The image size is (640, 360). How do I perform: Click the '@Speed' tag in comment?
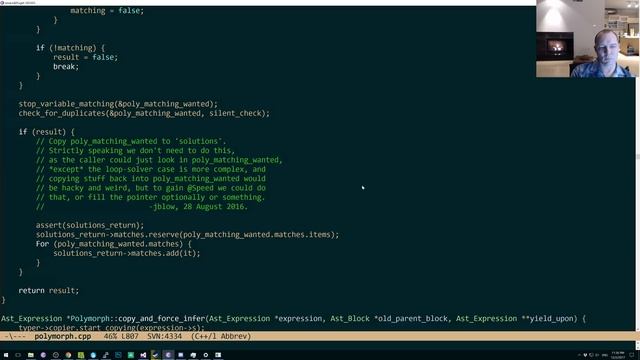(200, 188)
